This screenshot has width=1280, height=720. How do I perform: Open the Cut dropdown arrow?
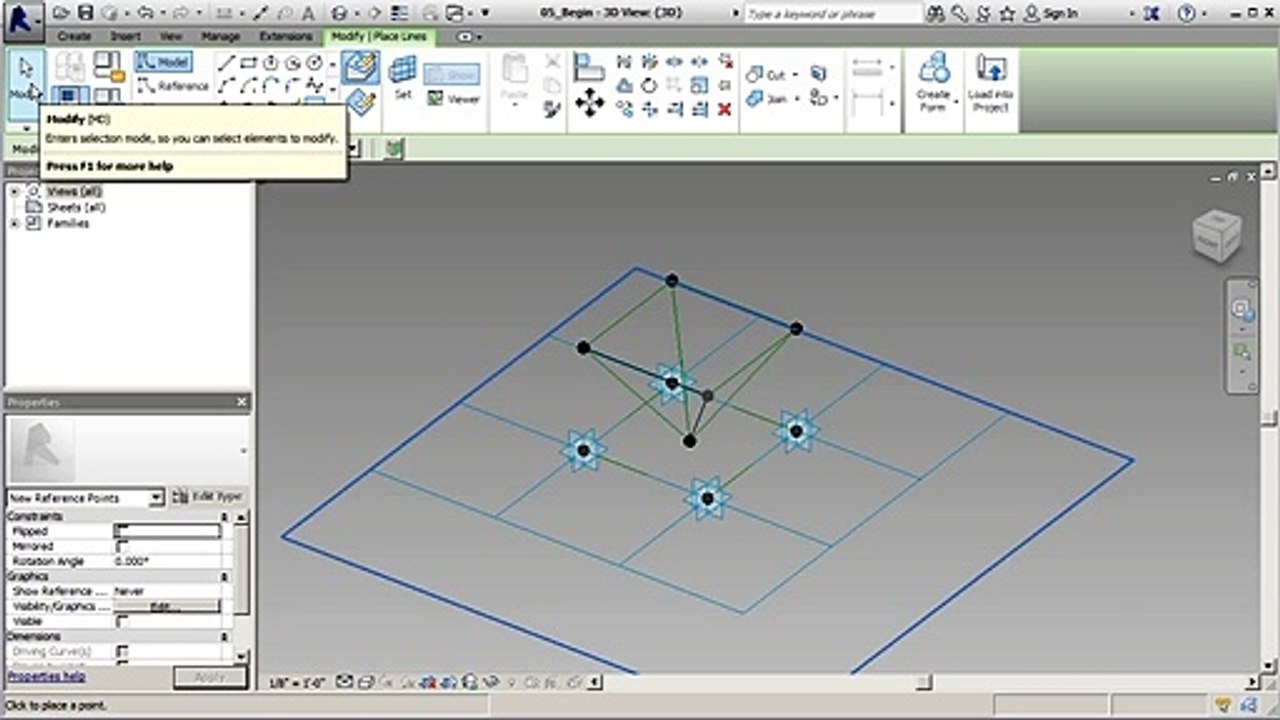[796, 75]
